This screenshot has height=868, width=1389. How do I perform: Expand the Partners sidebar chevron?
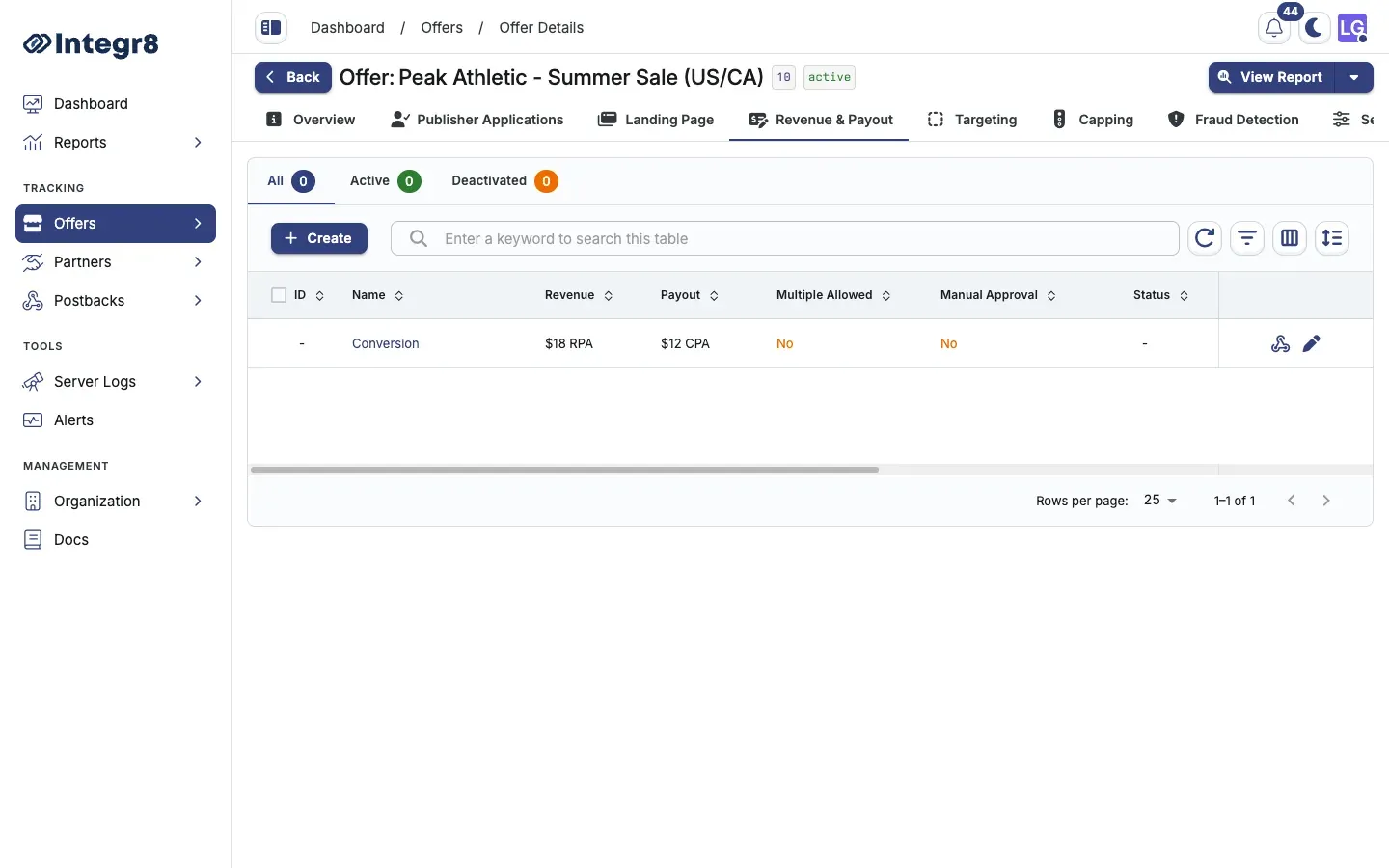coord(198,262)
